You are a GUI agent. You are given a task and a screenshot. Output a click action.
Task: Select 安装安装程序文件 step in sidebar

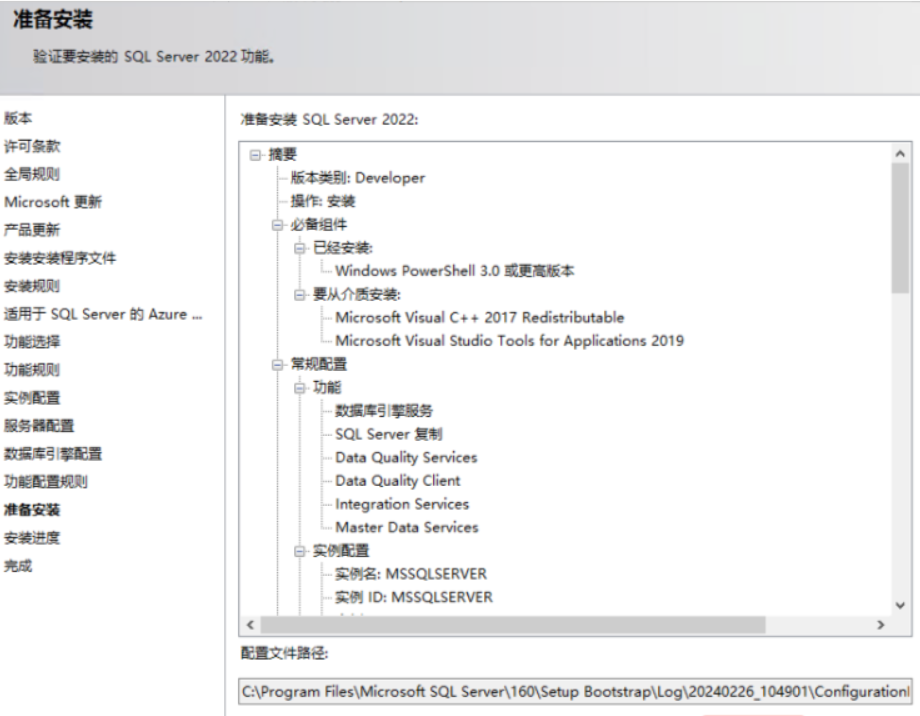tap(60, 258)
